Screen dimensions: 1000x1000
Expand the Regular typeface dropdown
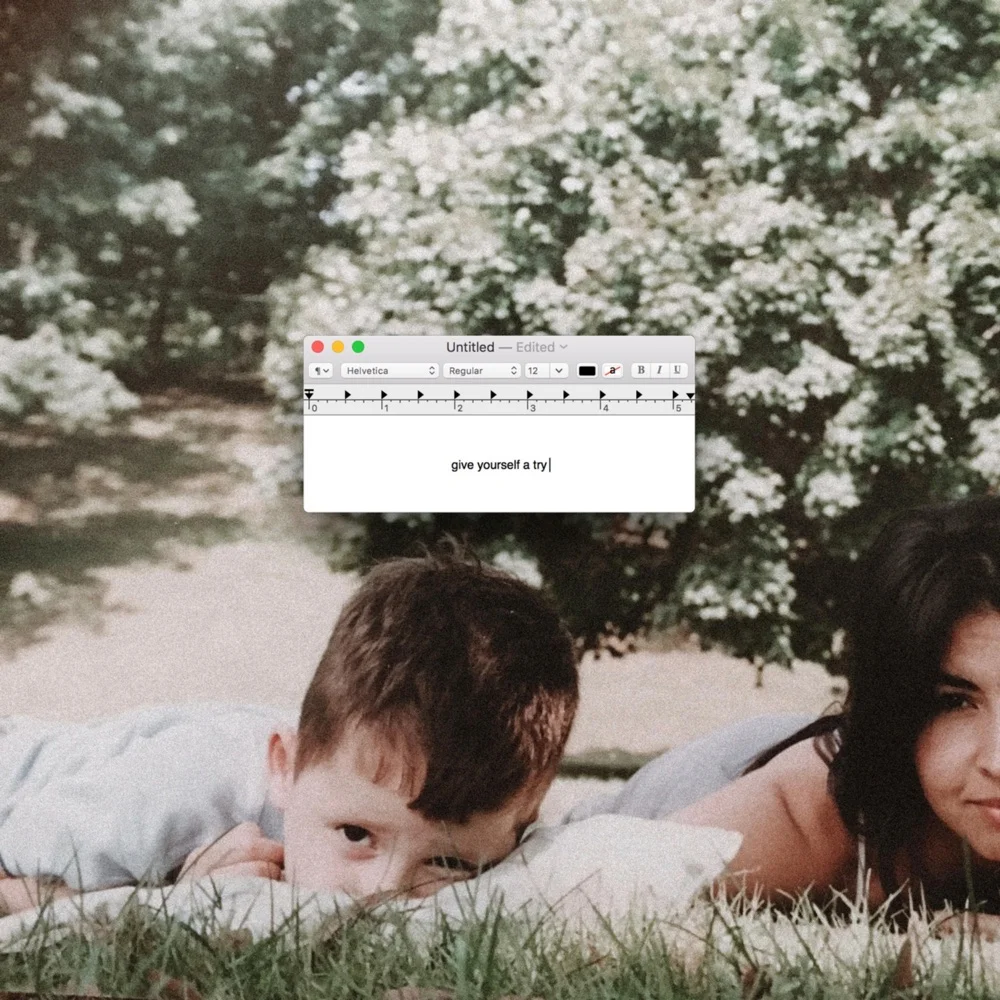click(x=483, y=370)
